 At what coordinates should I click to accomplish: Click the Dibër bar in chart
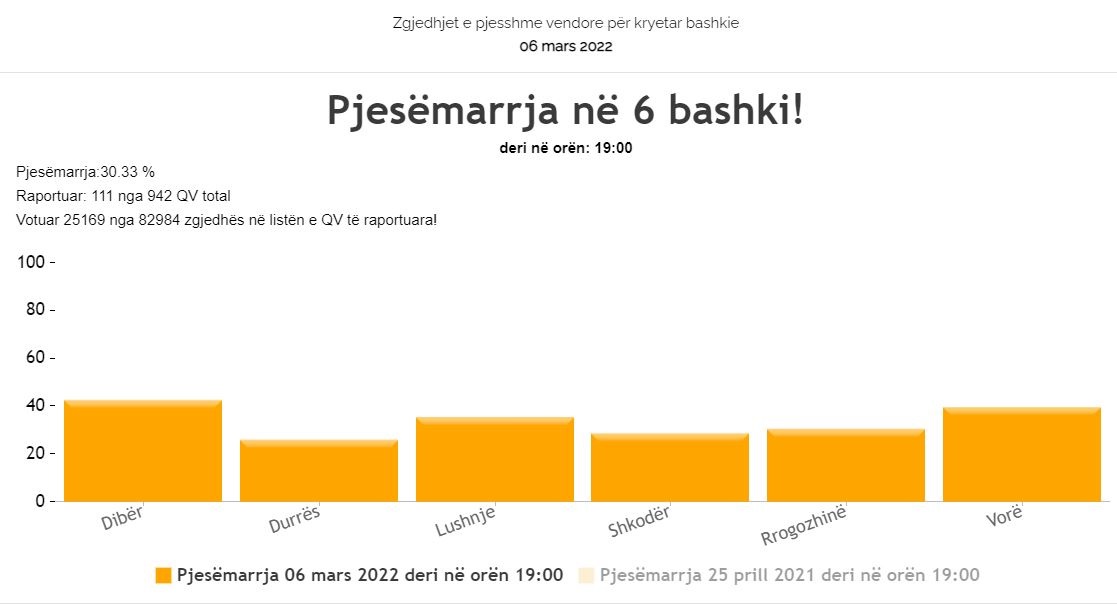point(143,451)
